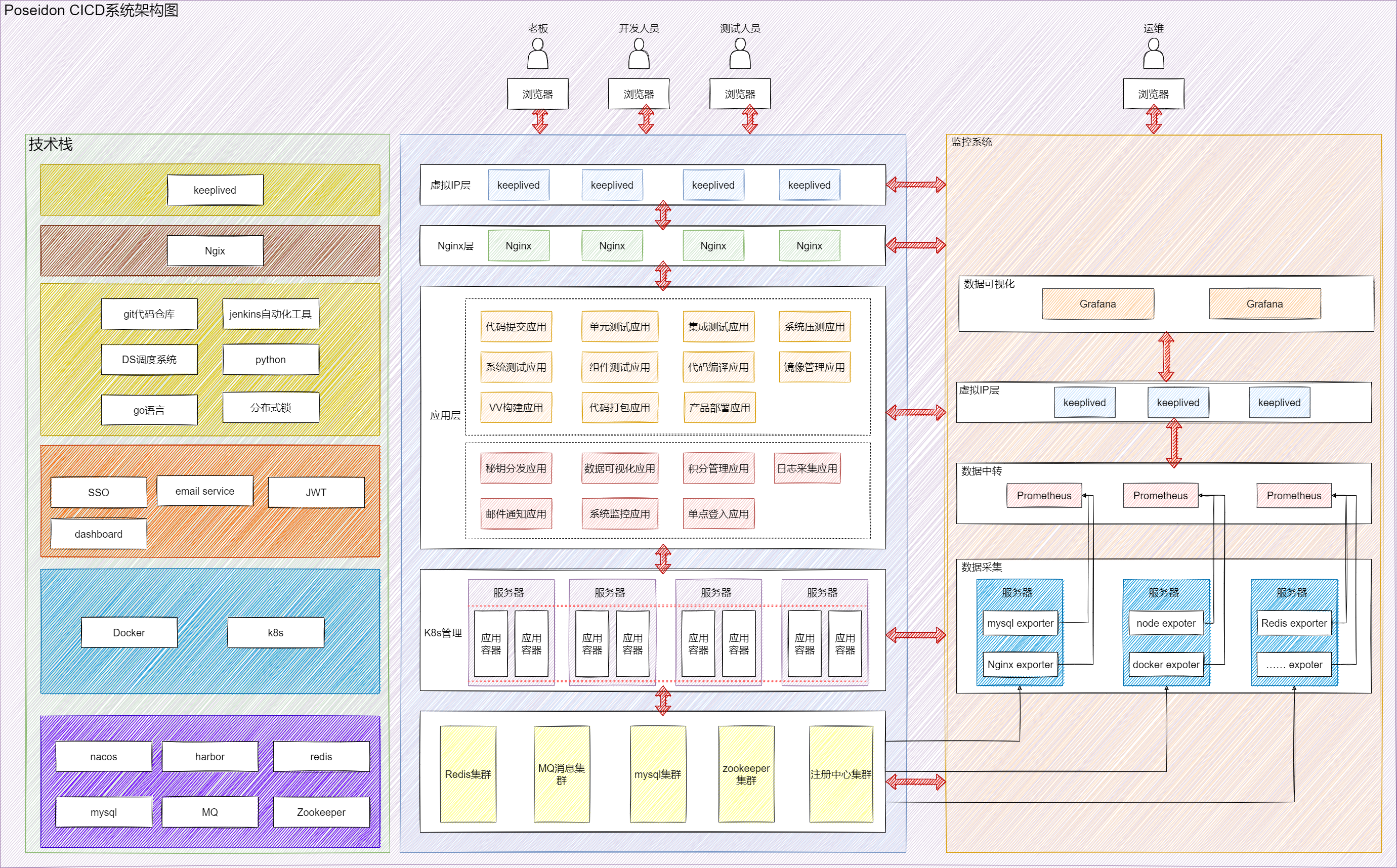Select the zookeeper集群 block
The width and height of the screenshot is (1397, 868).
point(746,774)
